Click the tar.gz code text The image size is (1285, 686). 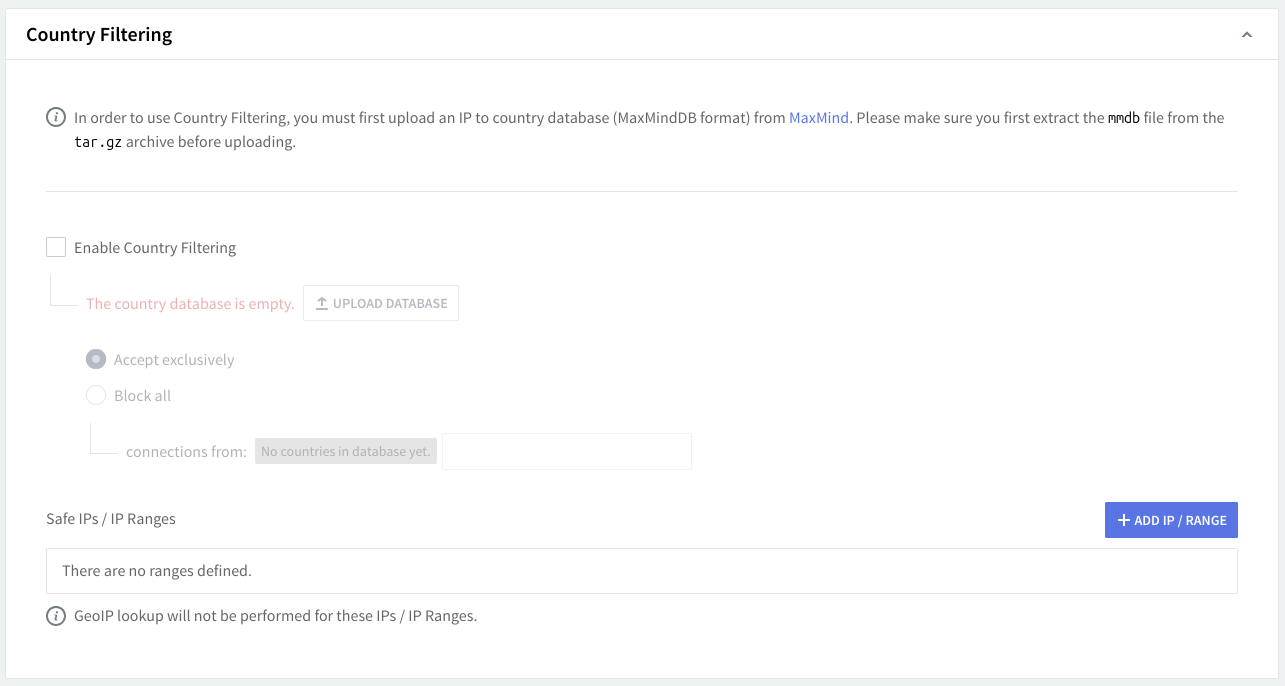[98, 142]
